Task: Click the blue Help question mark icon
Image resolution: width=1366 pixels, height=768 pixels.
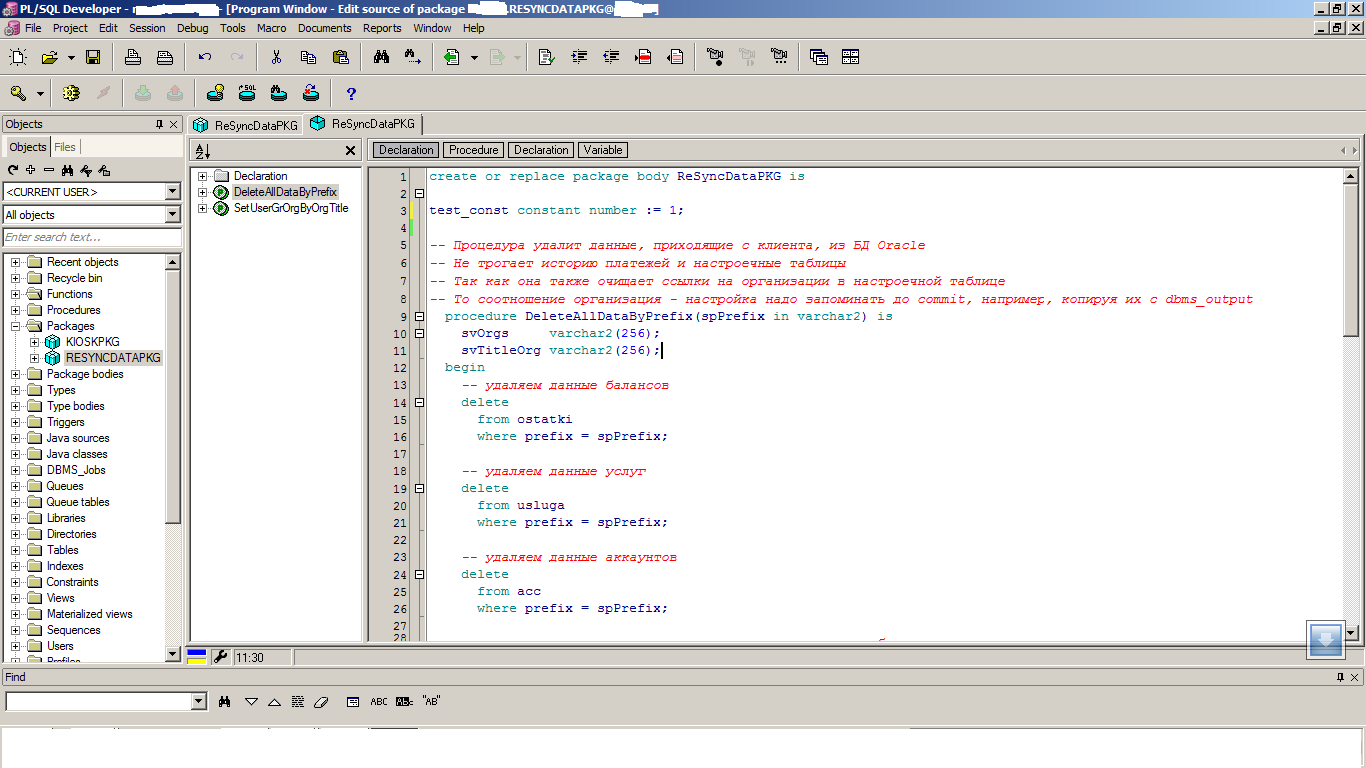Action: pyautogui.click(x=351, y=94)
